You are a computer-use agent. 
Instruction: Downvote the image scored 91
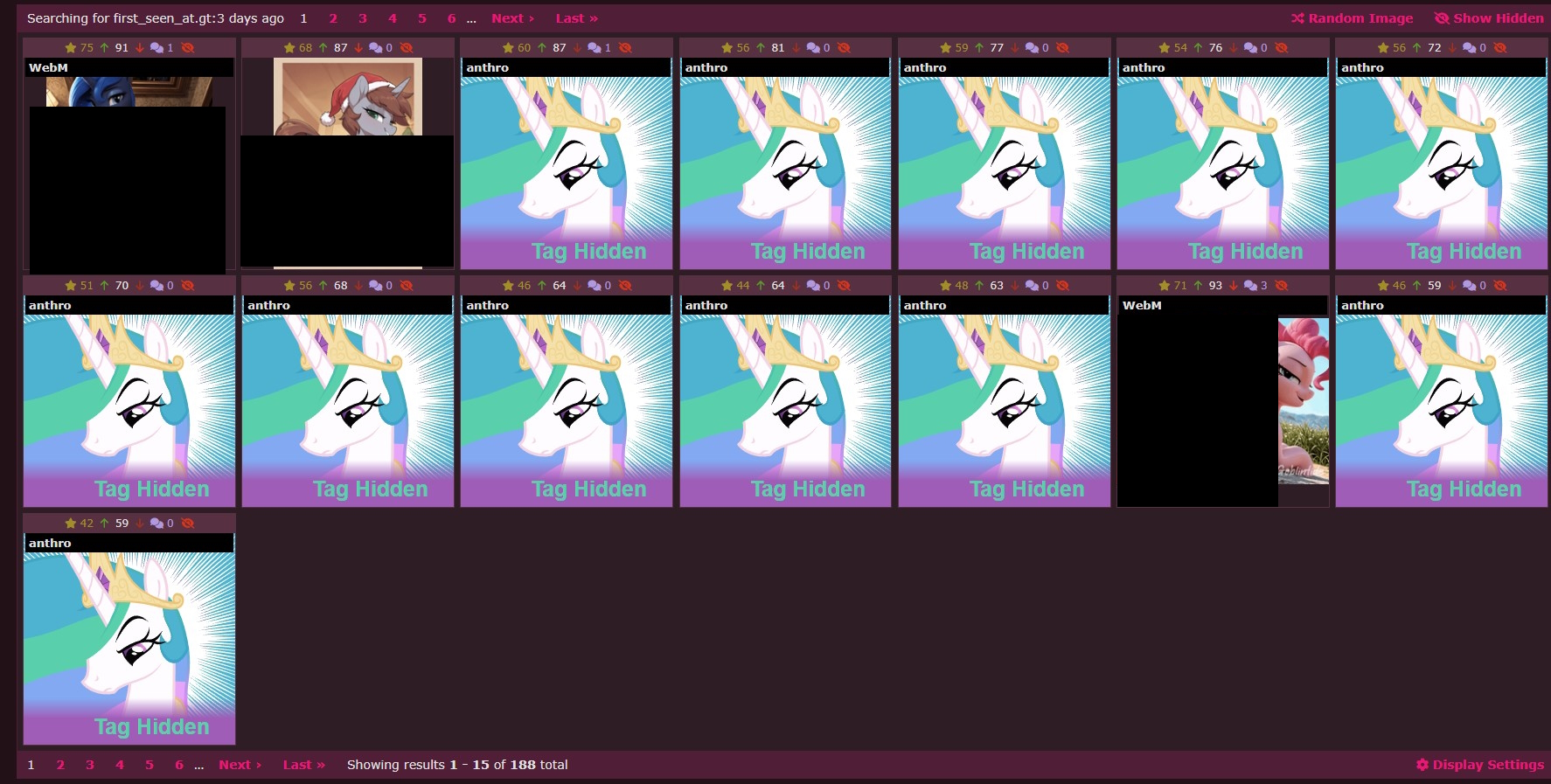(x=140, y=48)
